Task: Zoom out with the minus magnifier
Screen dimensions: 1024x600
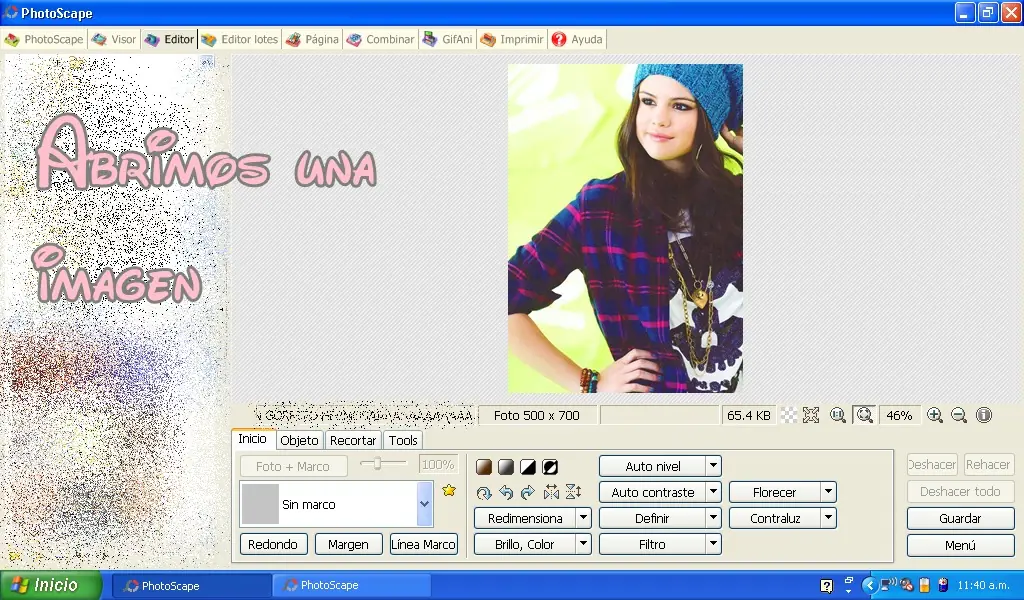Action: pyautogui.click(x=959, y=415)
